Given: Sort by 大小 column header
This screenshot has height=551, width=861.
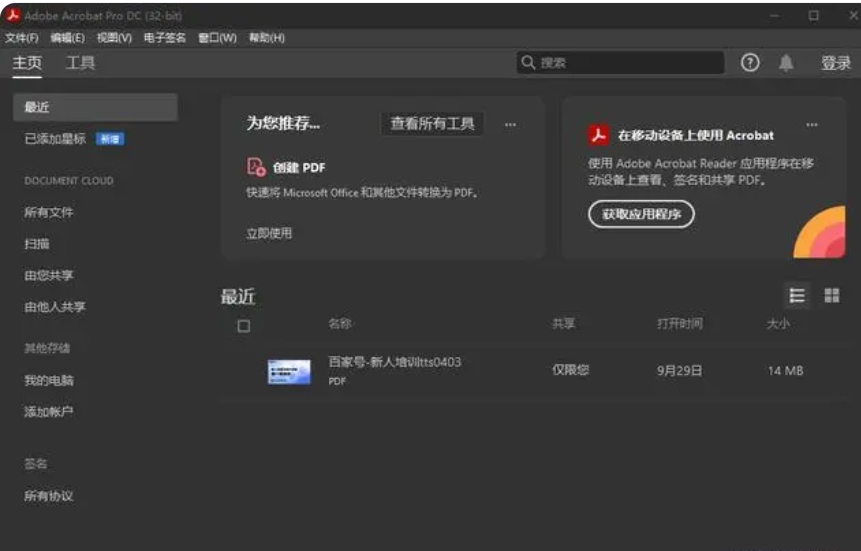Looking at the screenshot, I should (x=778, y=324).
